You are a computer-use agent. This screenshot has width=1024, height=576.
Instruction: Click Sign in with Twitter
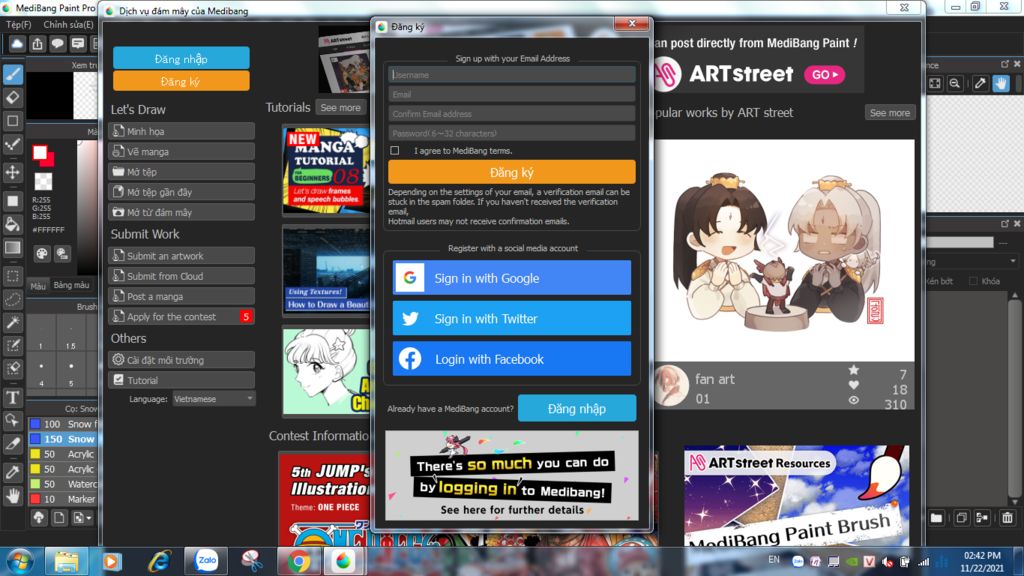pos(511,318)
